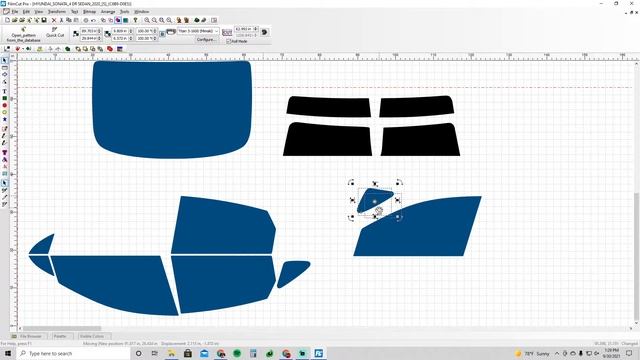Viewport: 640px width, 360px height.
Task: Click the Quick Cut button
Action: (55, 33)
